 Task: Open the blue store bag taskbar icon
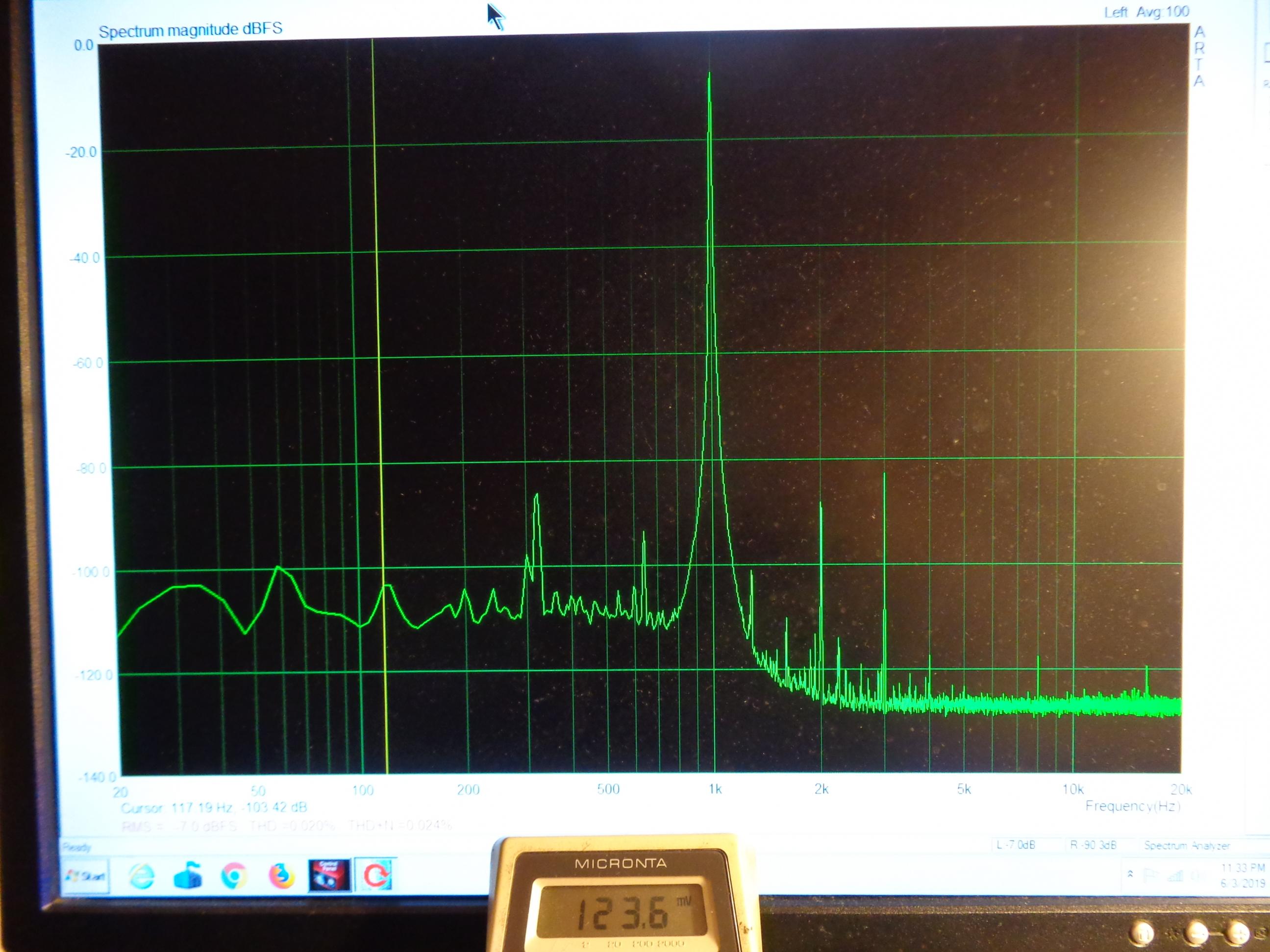[188, 876]
